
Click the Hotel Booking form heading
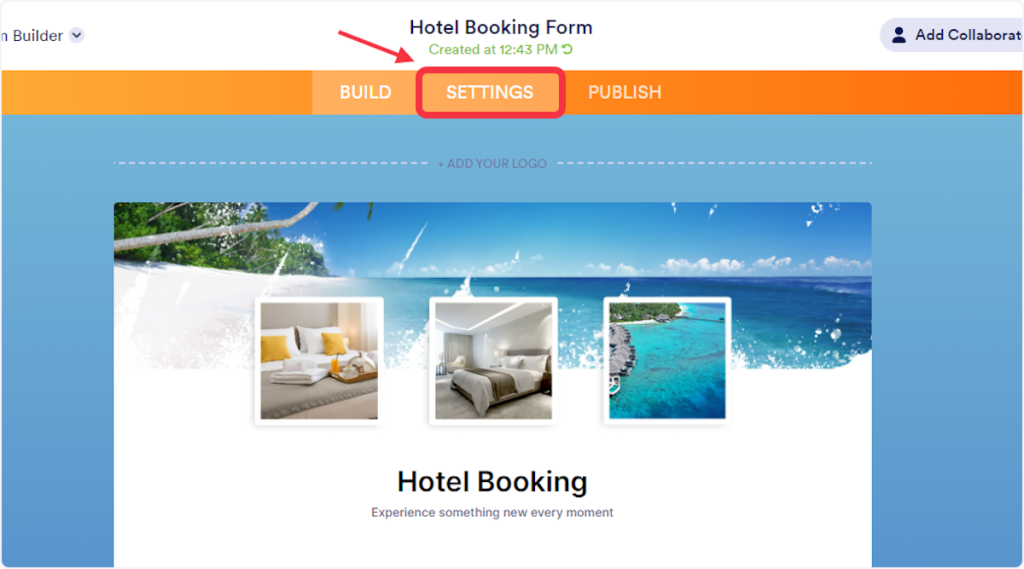492,482
